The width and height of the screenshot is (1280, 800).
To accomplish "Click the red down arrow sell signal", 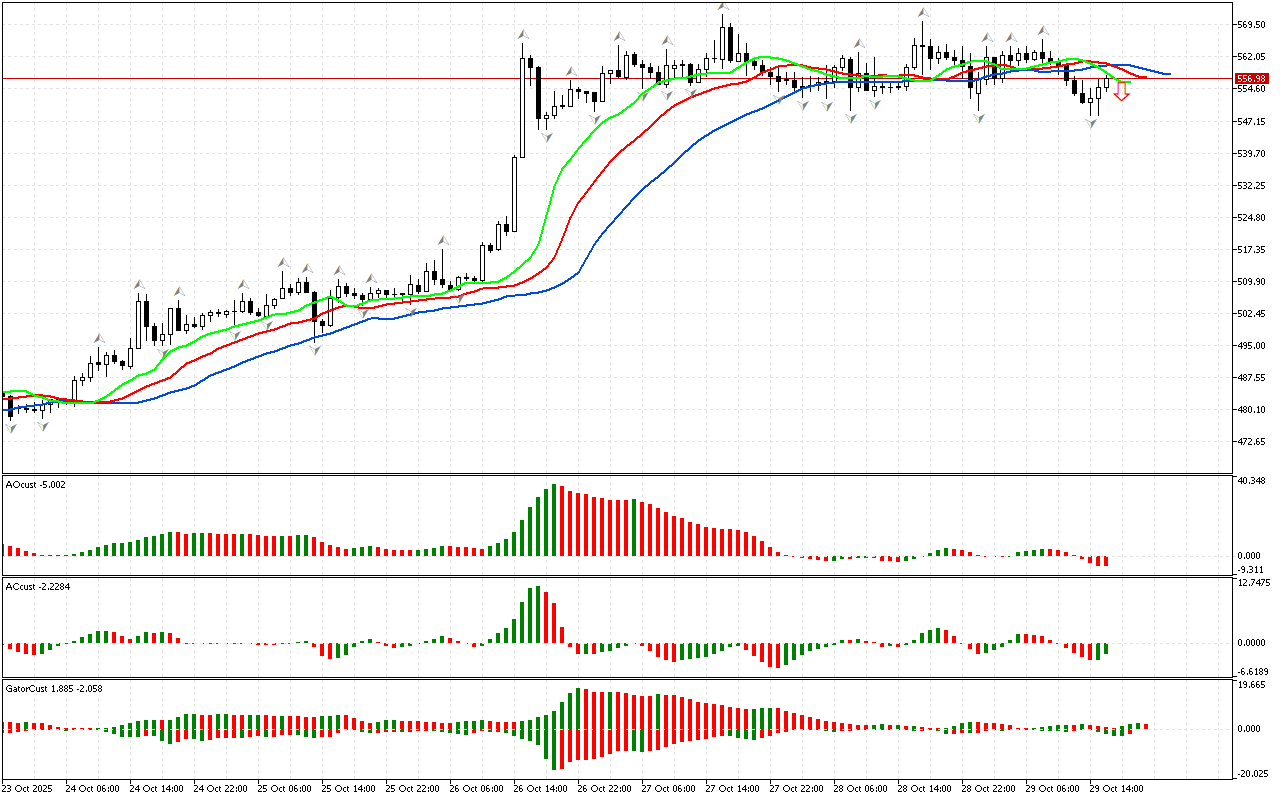I will pos(1122,92).
